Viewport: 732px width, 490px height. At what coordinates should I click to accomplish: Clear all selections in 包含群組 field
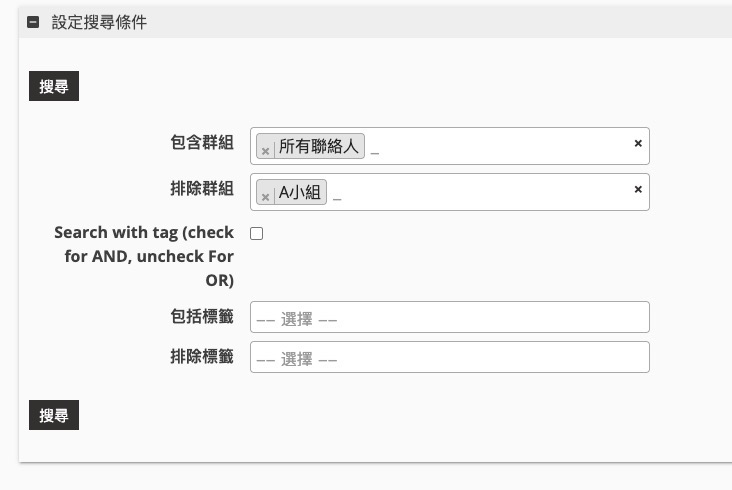pos(637,144)
